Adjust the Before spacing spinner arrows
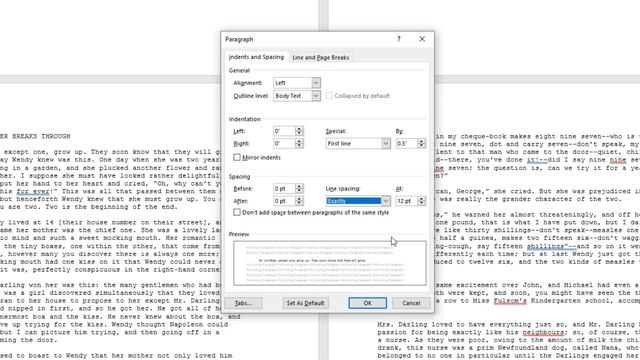The height and width of the screenshot is (360, 640). pyautogui.click(x=299, y=189)
